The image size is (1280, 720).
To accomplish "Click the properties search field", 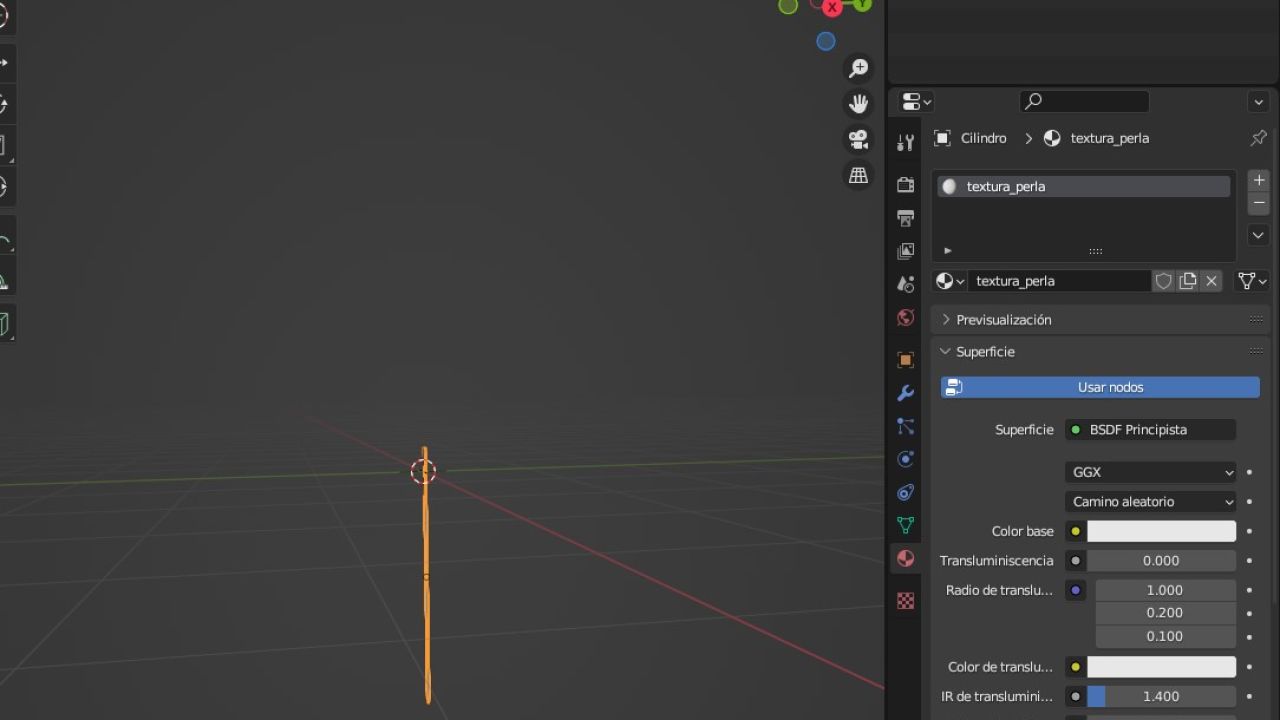I will pos(1084,101).
